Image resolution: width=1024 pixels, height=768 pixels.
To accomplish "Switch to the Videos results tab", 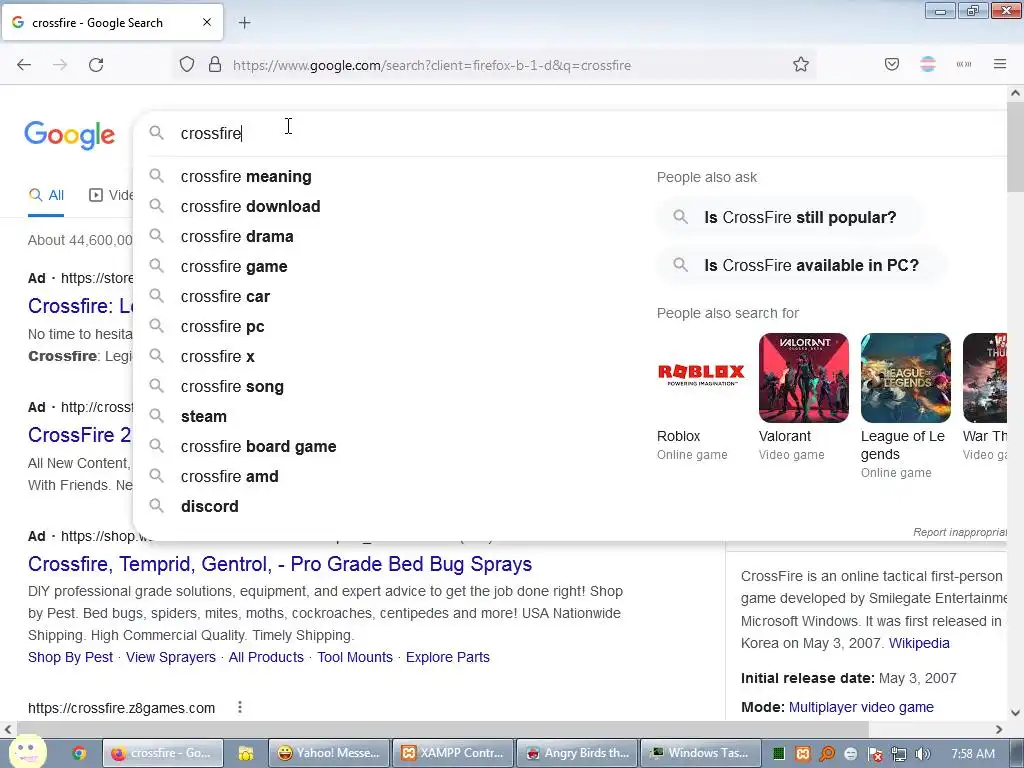I will [x=111, y=195].
